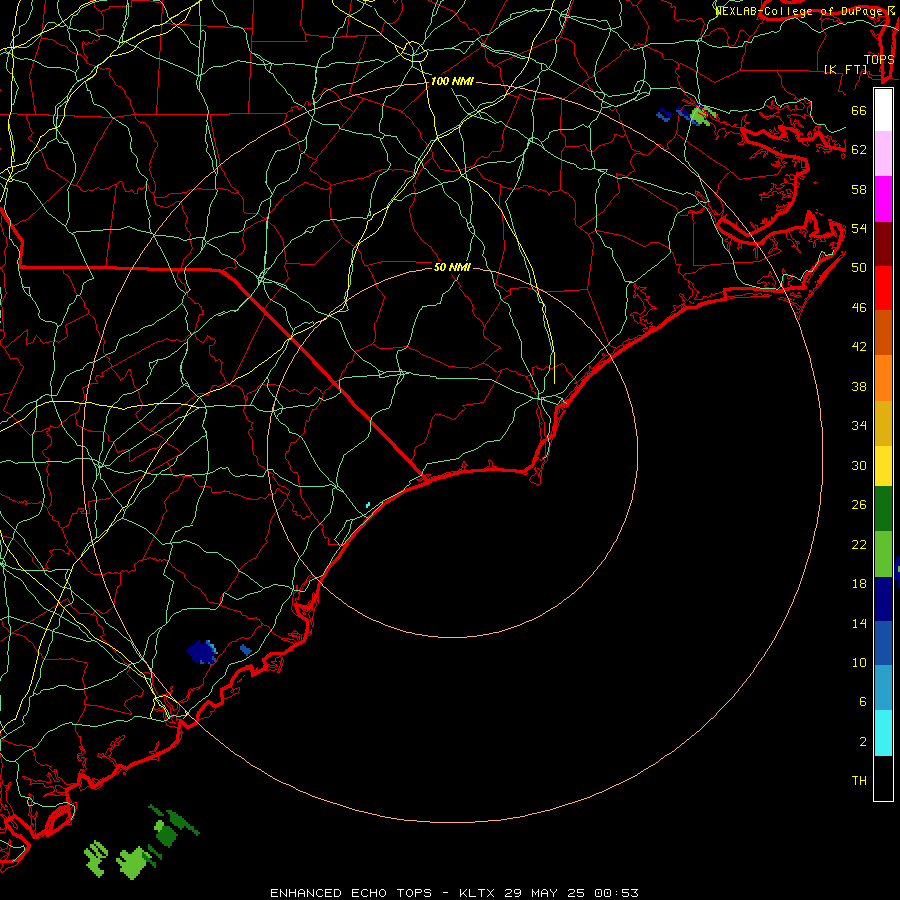Click the dark orange legend swatch
900x900 pixels.
(883, 333)
